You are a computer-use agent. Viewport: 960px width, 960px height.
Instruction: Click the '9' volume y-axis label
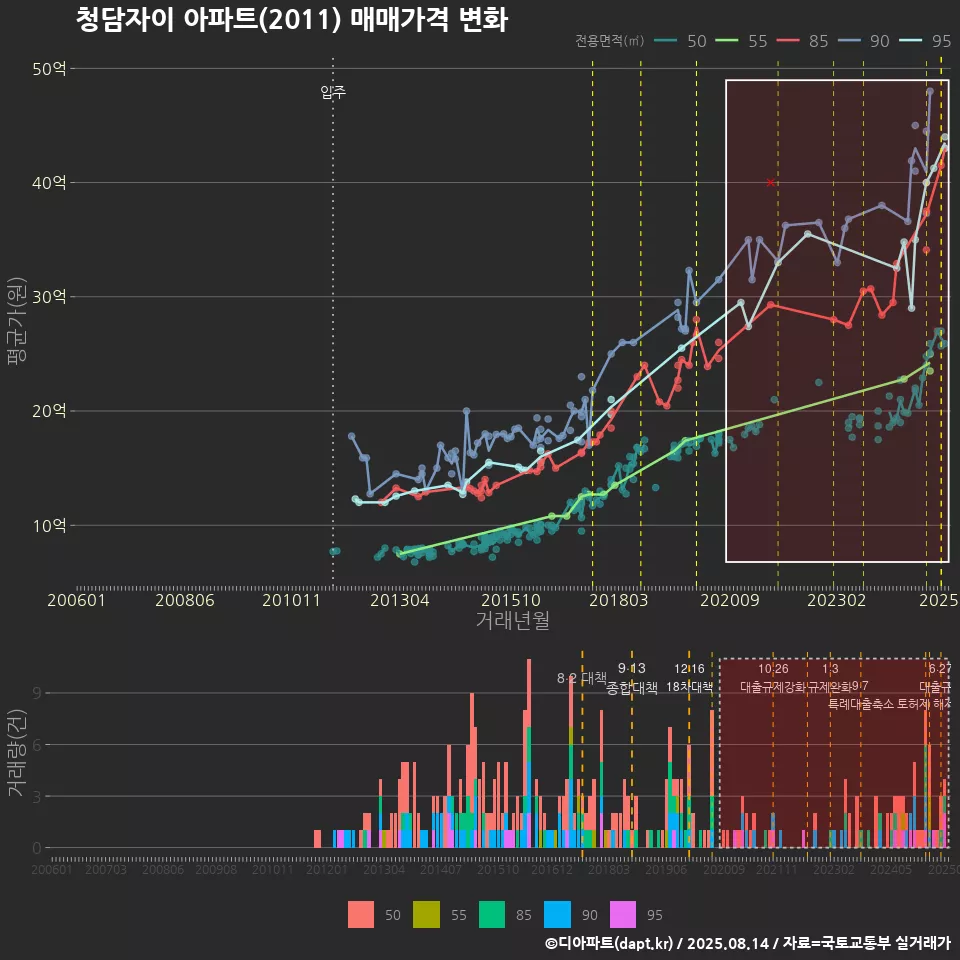coord(37,693)
